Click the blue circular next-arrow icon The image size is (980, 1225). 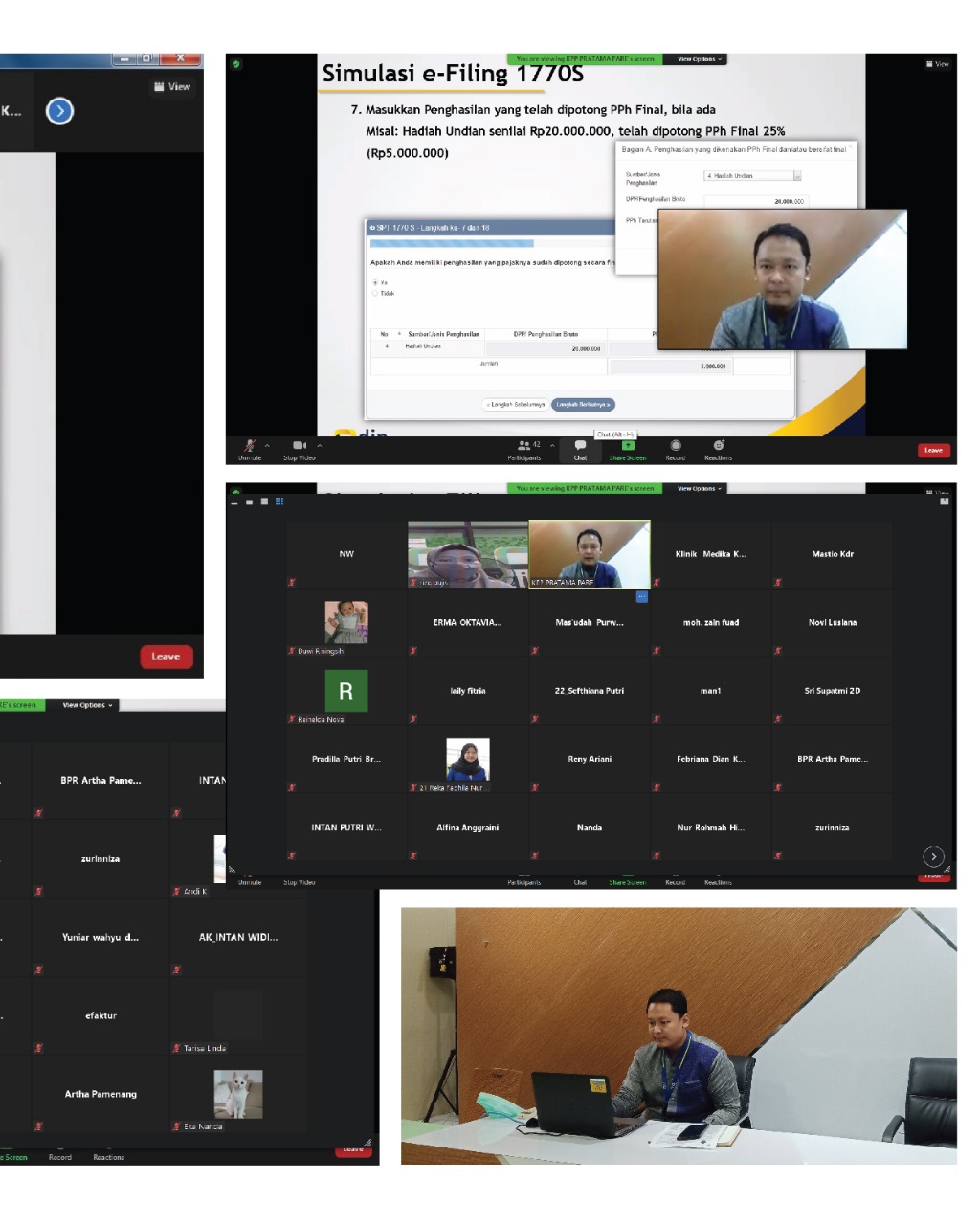[59, 111]
